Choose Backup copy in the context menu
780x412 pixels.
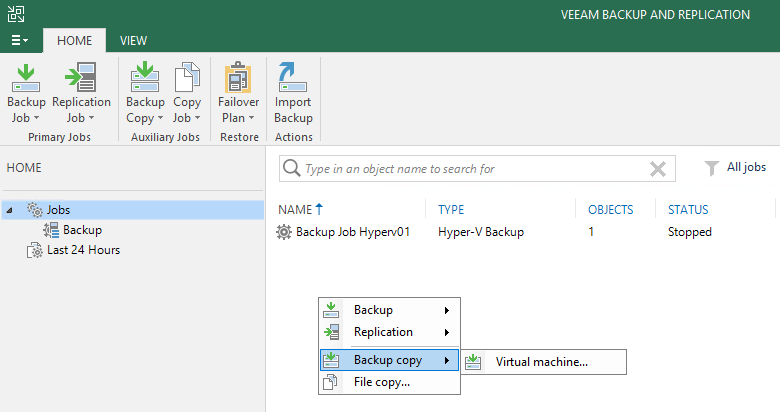389,360
